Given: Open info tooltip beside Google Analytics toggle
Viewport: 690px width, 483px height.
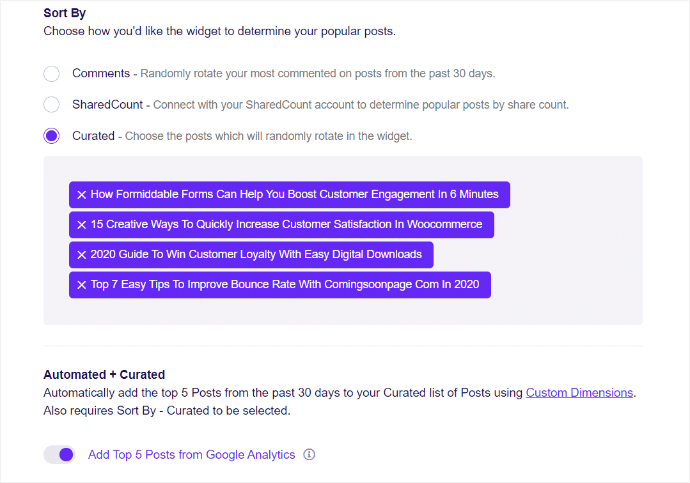Looking at the screenshot, I should 309,454.
